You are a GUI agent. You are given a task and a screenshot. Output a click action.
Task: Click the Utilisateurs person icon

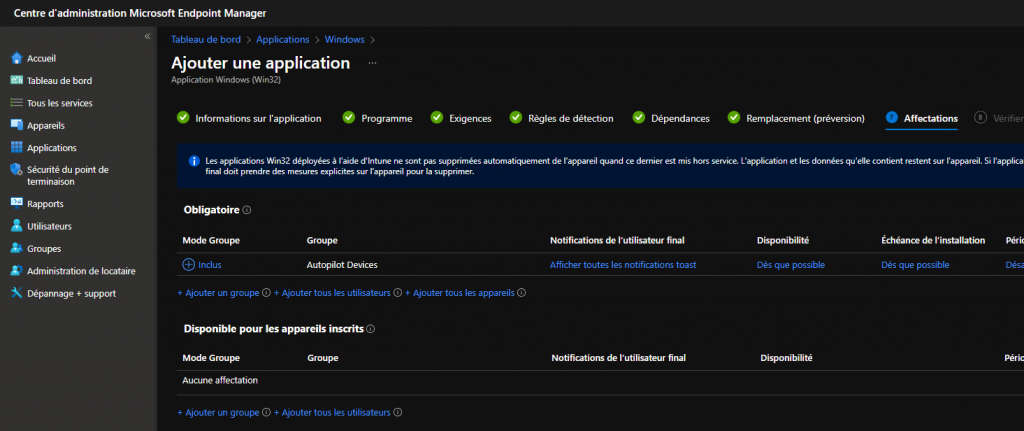coord(17,226)
